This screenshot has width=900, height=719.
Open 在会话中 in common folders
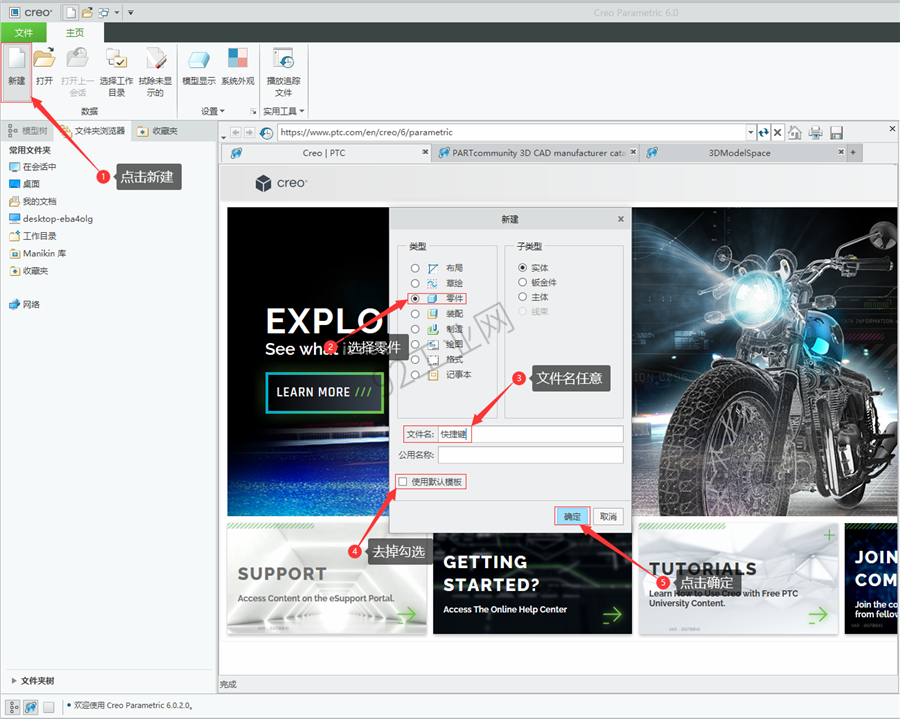33,167
